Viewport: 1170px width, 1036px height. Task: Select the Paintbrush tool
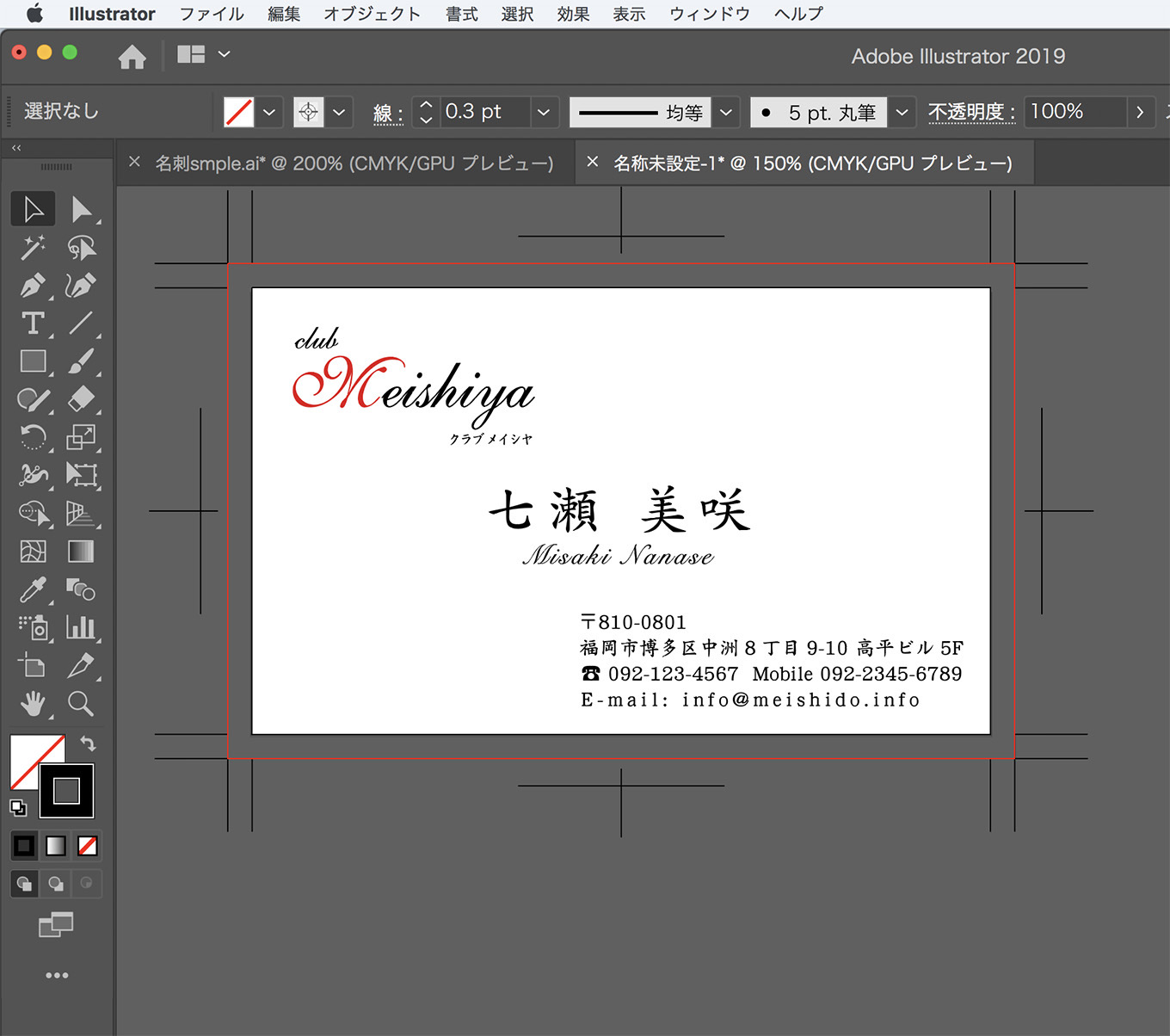[x=82, y=361]
